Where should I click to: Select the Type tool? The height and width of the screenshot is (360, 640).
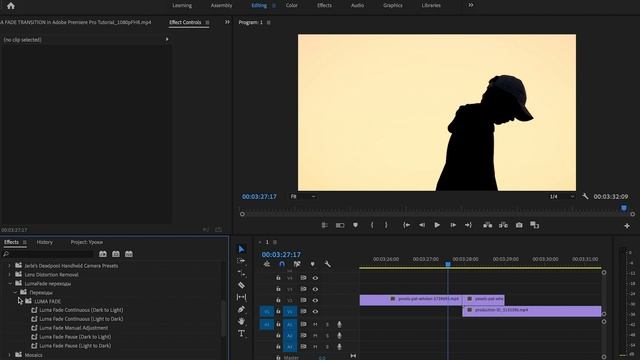click(241, 333)
